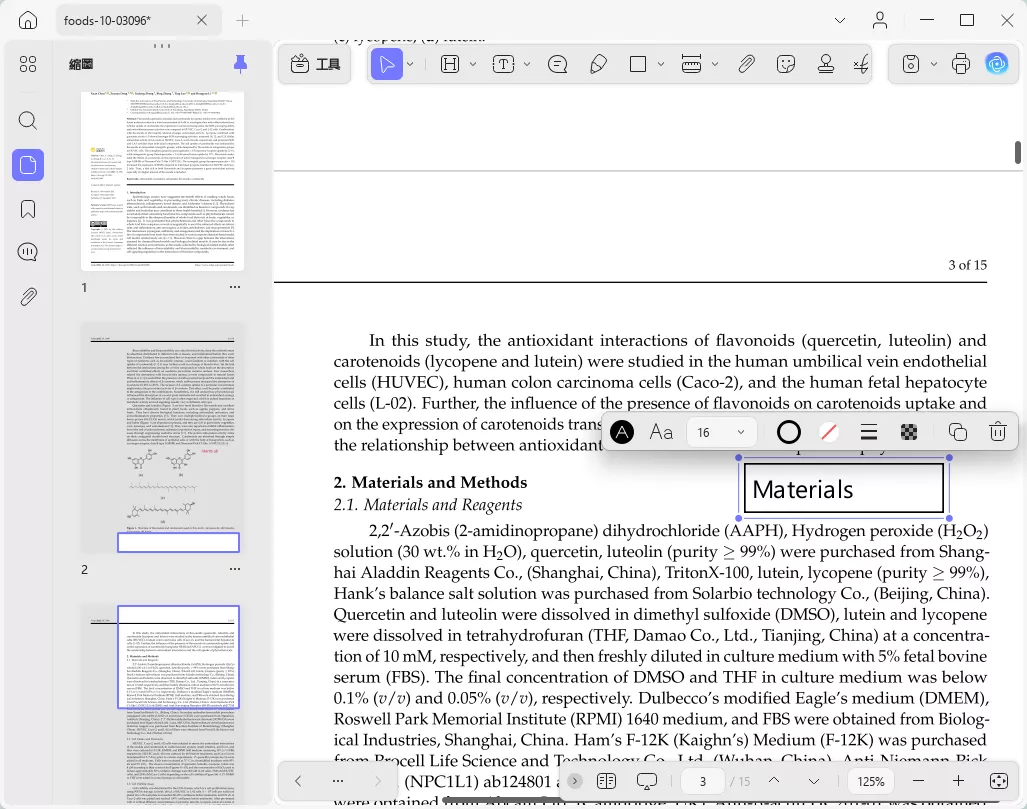
Task: Select the page thumbnails panel icon
Action: [28, 165]
